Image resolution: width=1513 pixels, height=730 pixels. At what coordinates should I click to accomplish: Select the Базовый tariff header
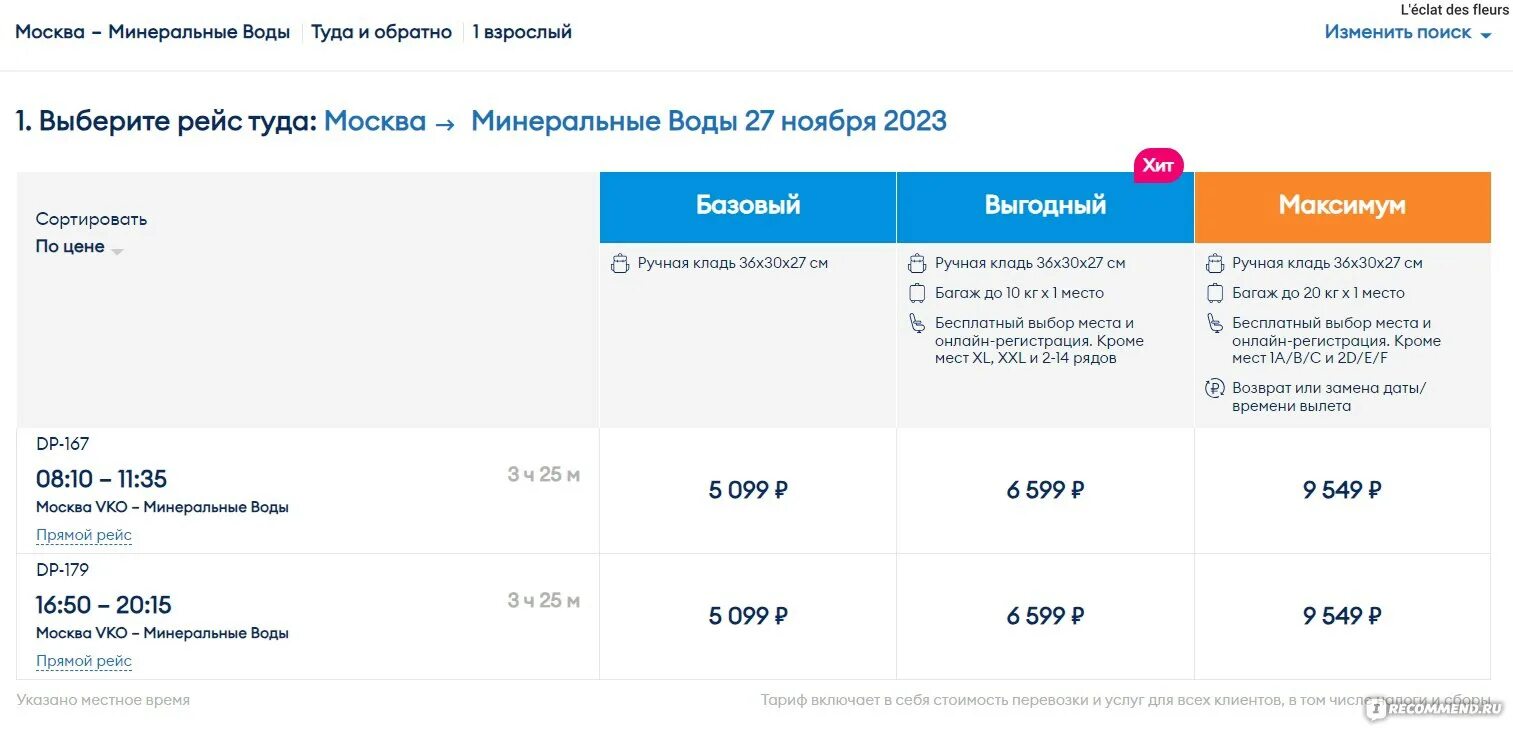point(748,206)
